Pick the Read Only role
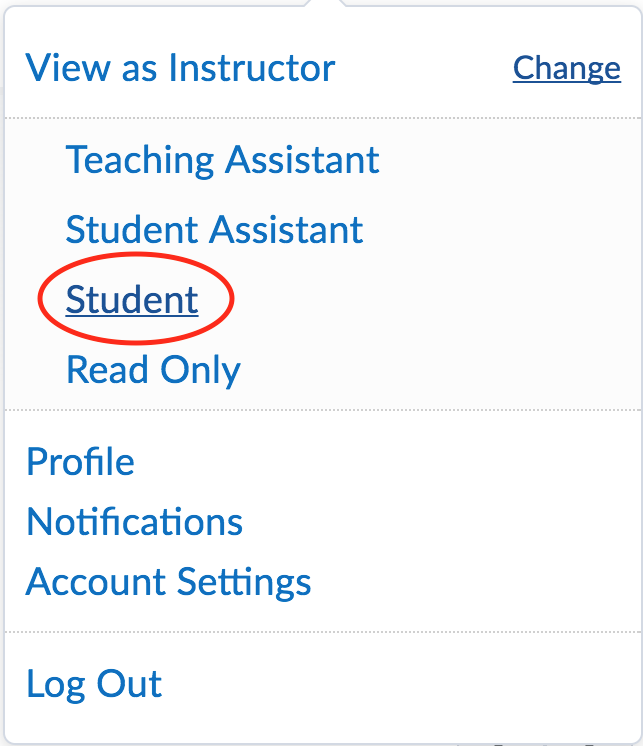Image resolution: width=643 pixels, height=746 pixels. pyautogui.click(x=153, y=370)
